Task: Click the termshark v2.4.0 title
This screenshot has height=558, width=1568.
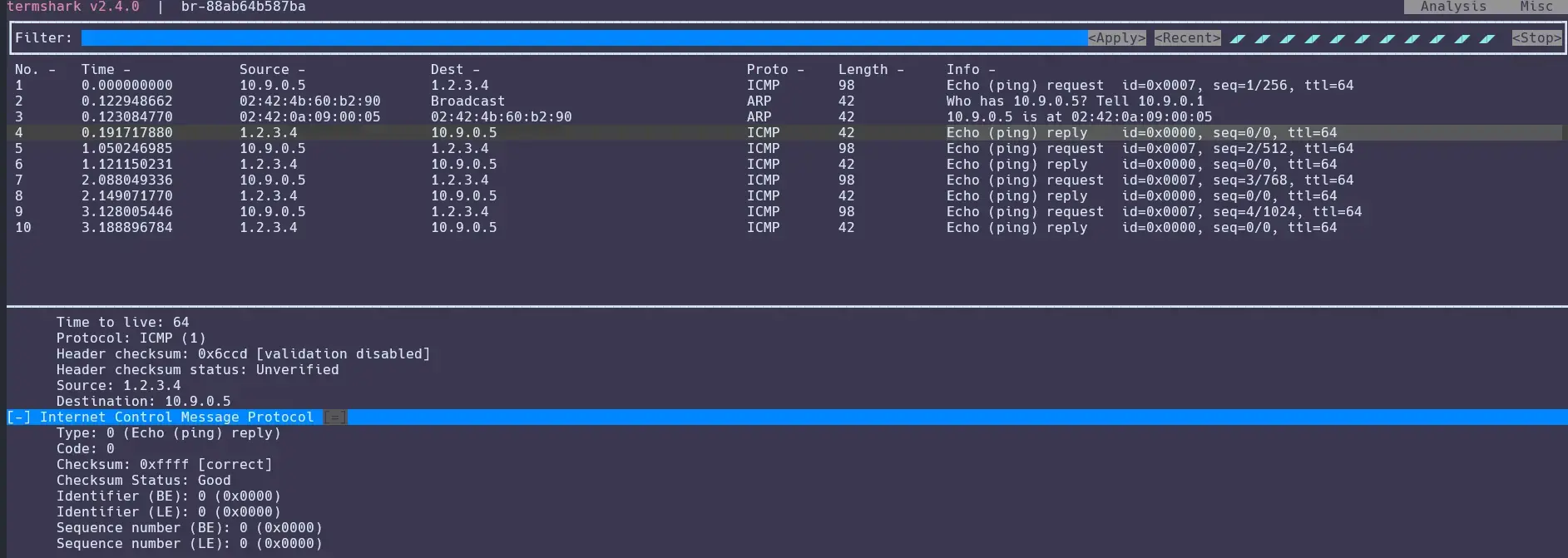Action: (x=72, y=7)
